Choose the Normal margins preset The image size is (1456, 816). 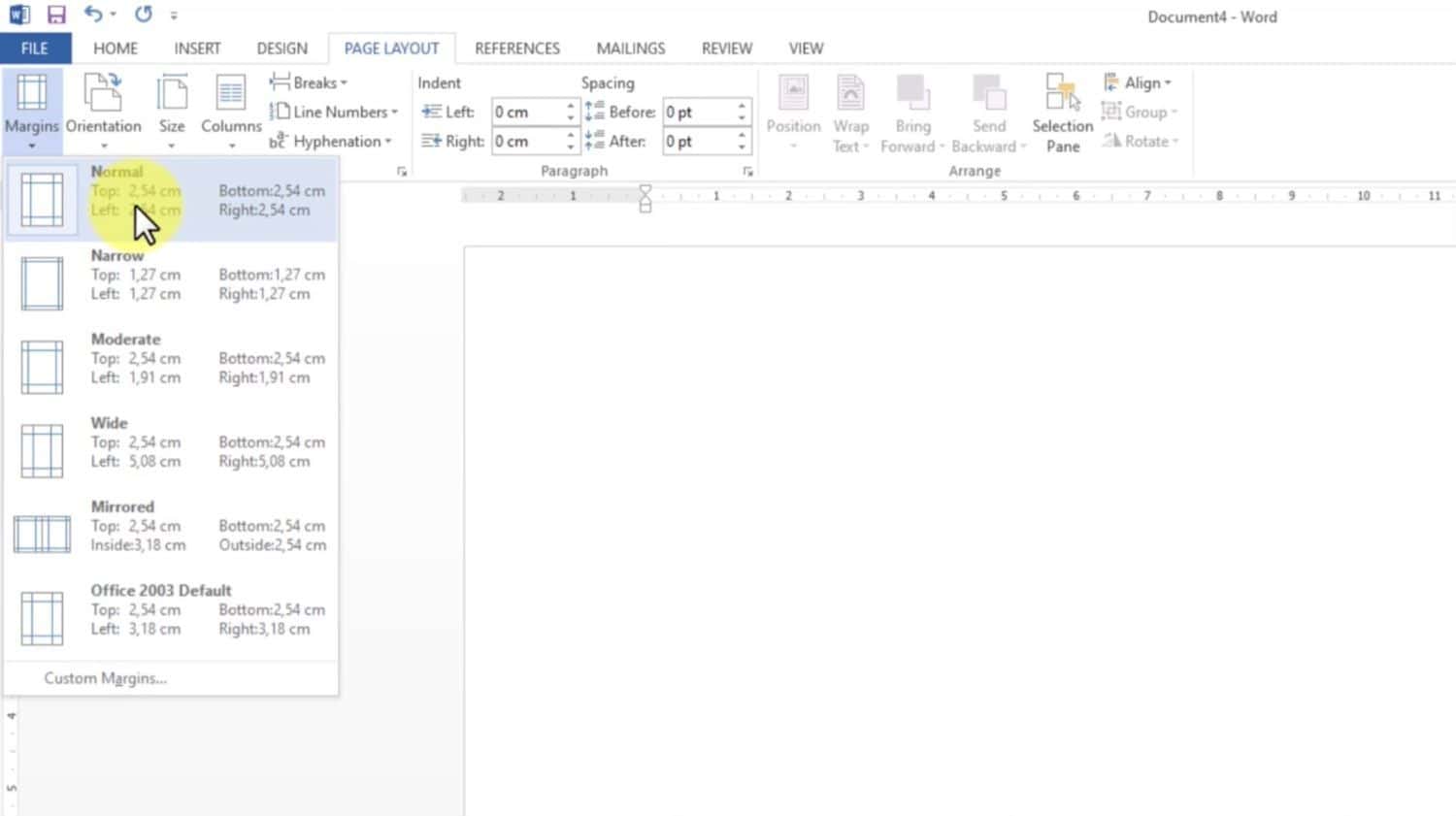[172, 200]
